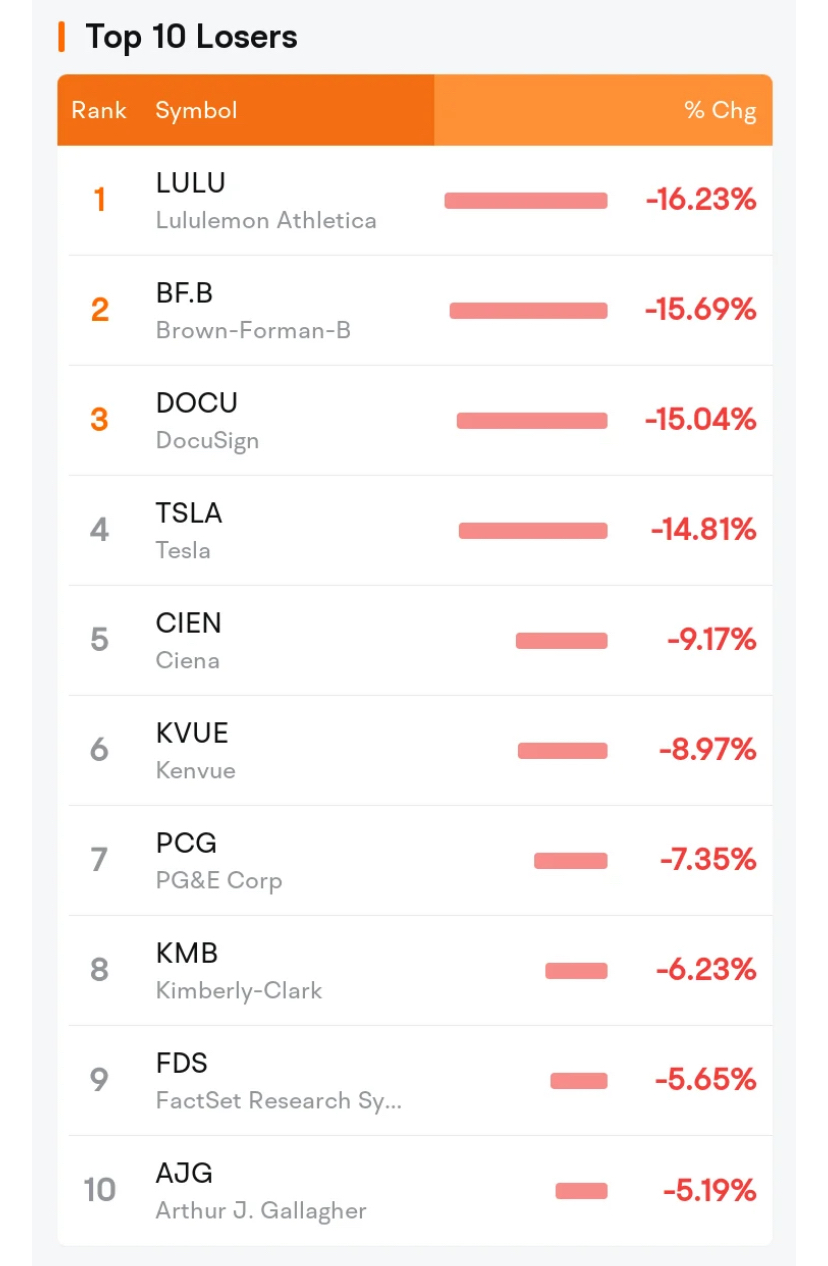Open PCG PG&E Corp details
The image size is (828, 1266).
click(x=414, y=860)
